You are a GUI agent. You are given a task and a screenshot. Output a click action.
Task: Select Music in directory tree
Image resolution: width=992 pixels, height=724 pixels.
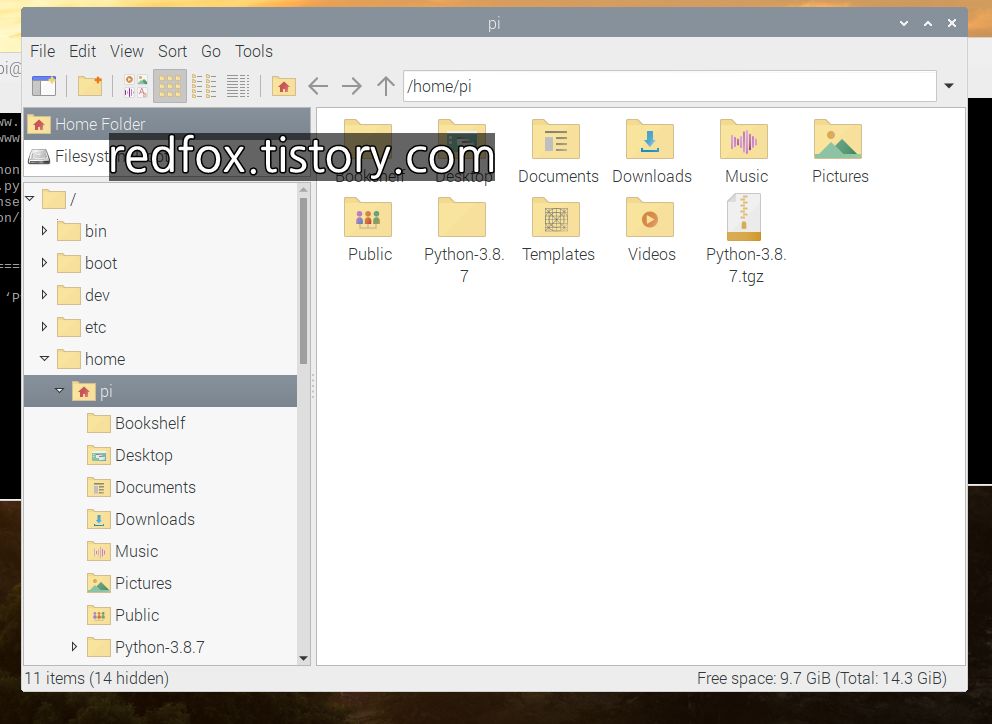pyautogui.click(x=136, y=551)
